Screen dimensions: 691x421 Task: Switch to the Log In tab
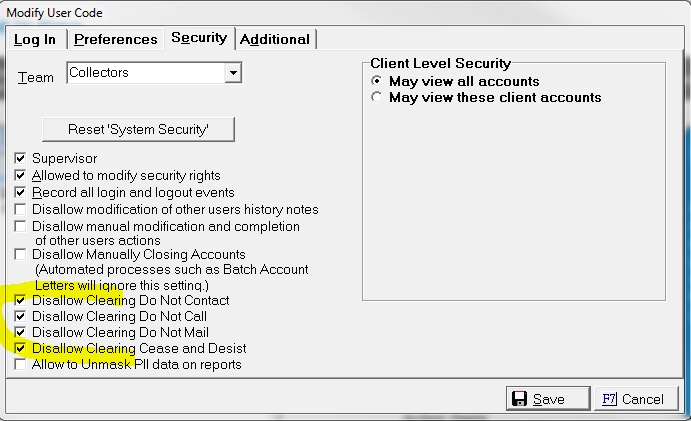35,39
